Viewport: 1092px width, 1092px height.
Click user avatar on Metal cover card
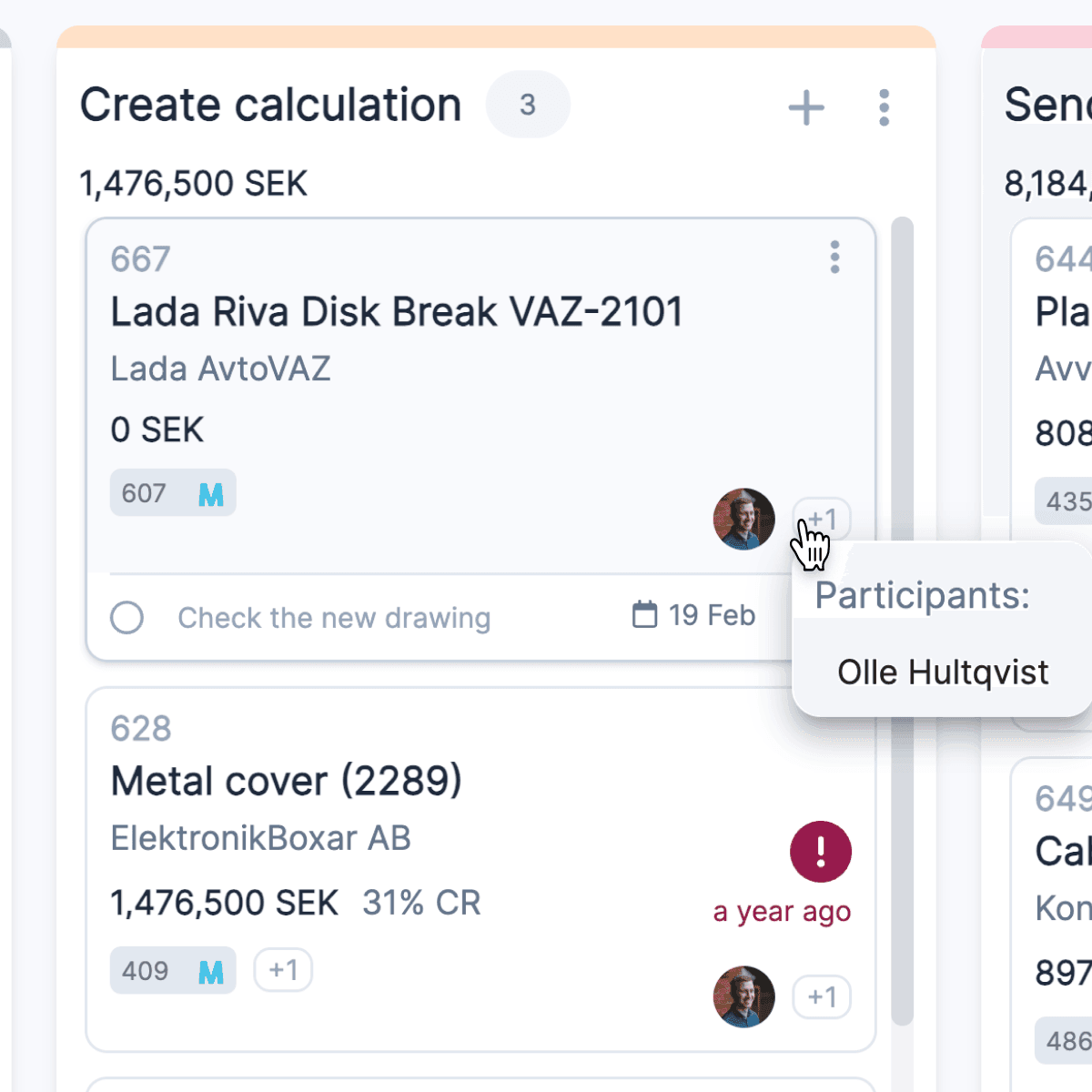(744, 996)
